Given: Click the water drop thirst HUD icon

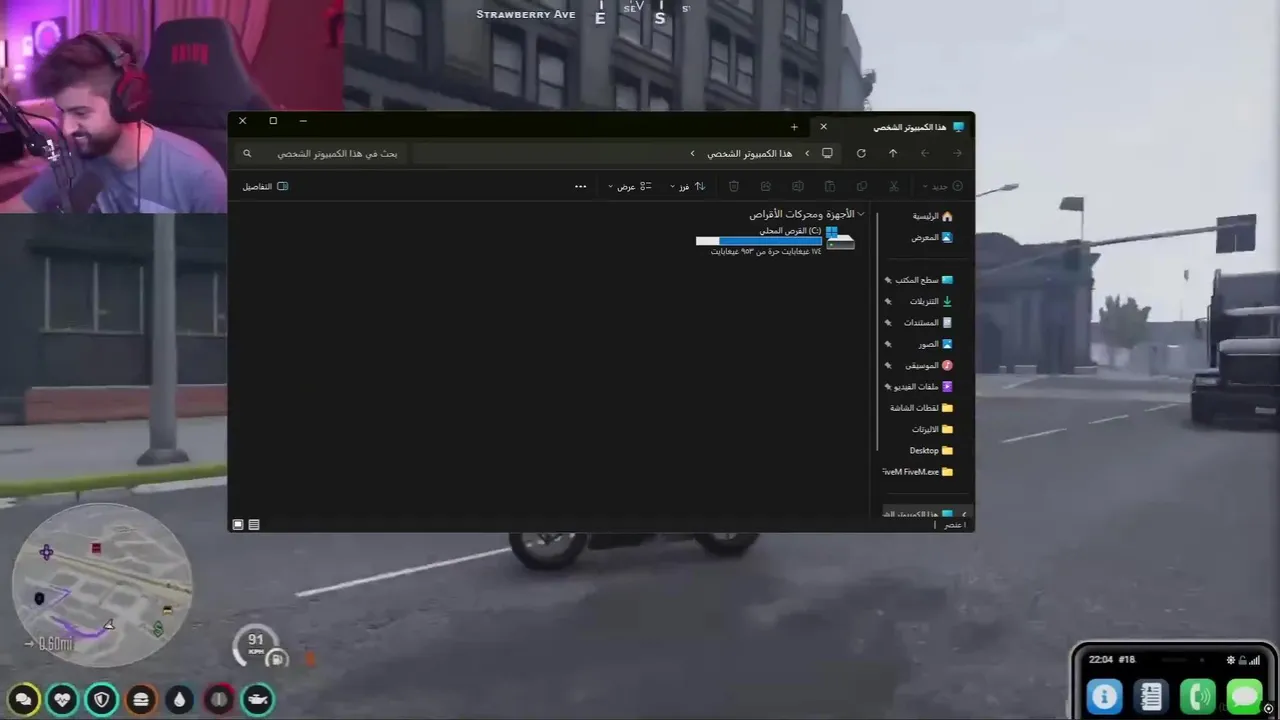Looking at the screenshot, I should (180, 699).
